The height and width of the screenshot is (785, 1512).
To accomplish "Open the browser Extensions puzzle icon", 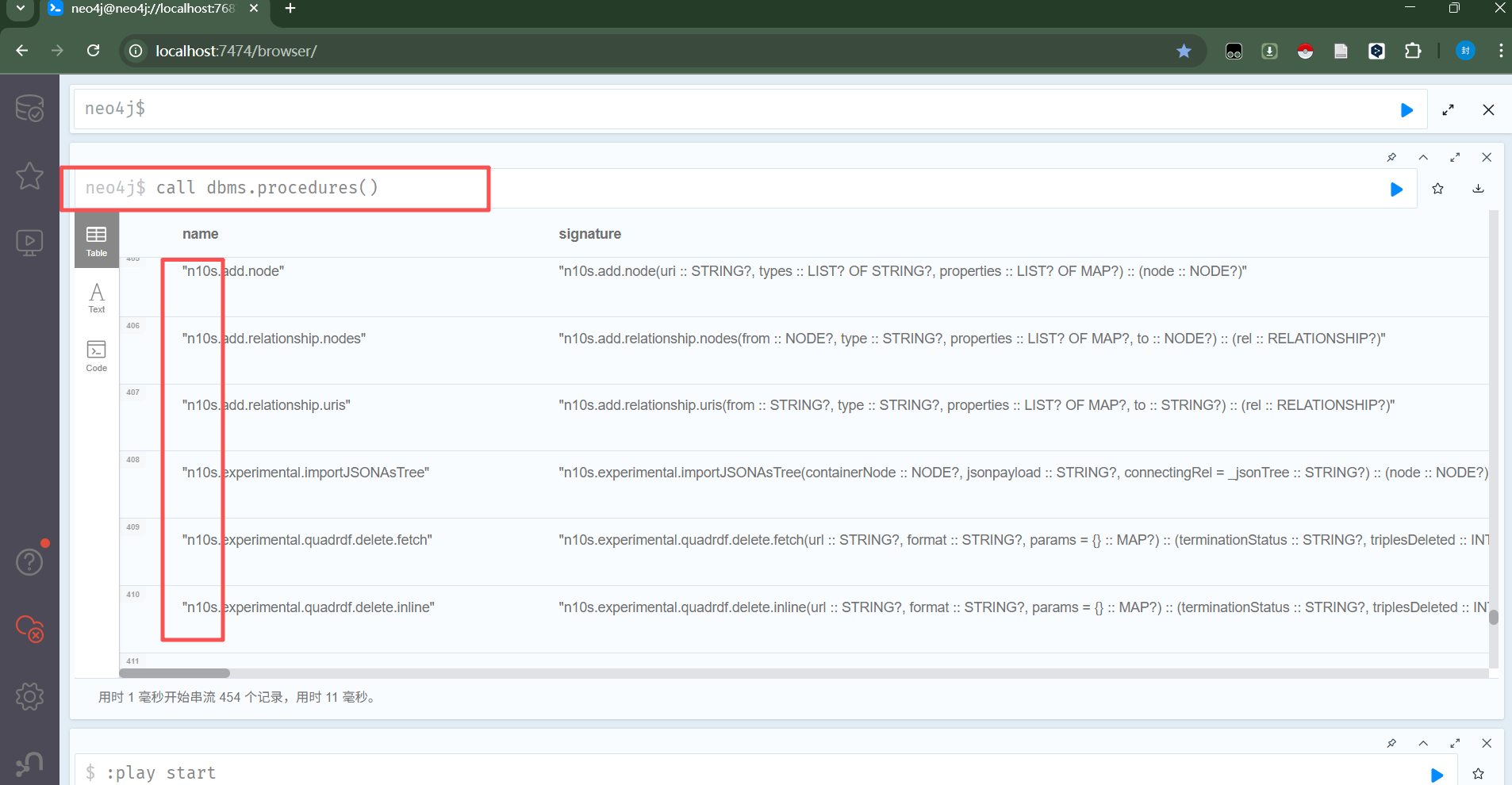I will 1413,51.
